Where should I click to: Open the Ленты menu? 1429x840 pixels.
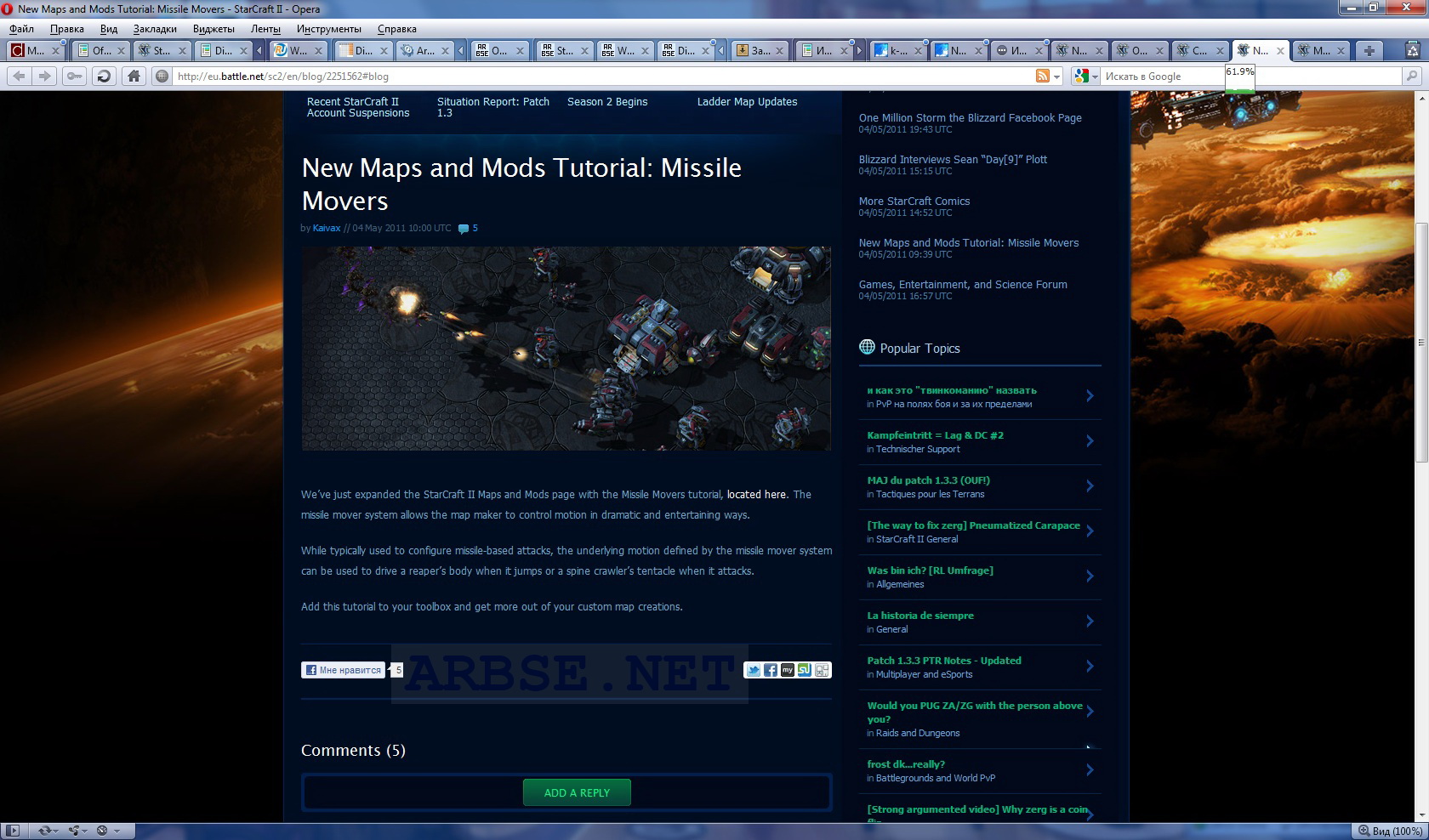tap(265, 29)
